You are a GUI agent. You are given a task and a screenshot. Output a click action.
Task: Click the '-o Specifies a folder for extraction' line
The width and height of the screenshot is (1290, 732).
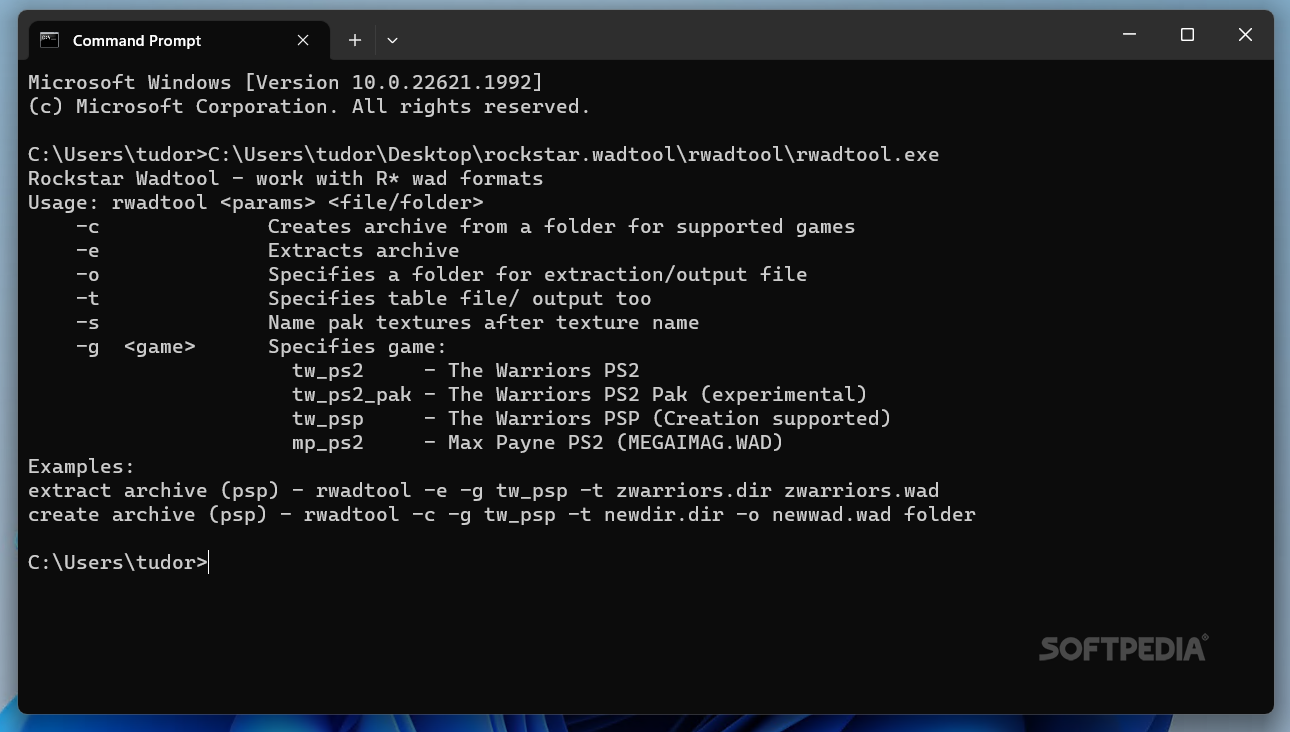[x=441, y=274]
